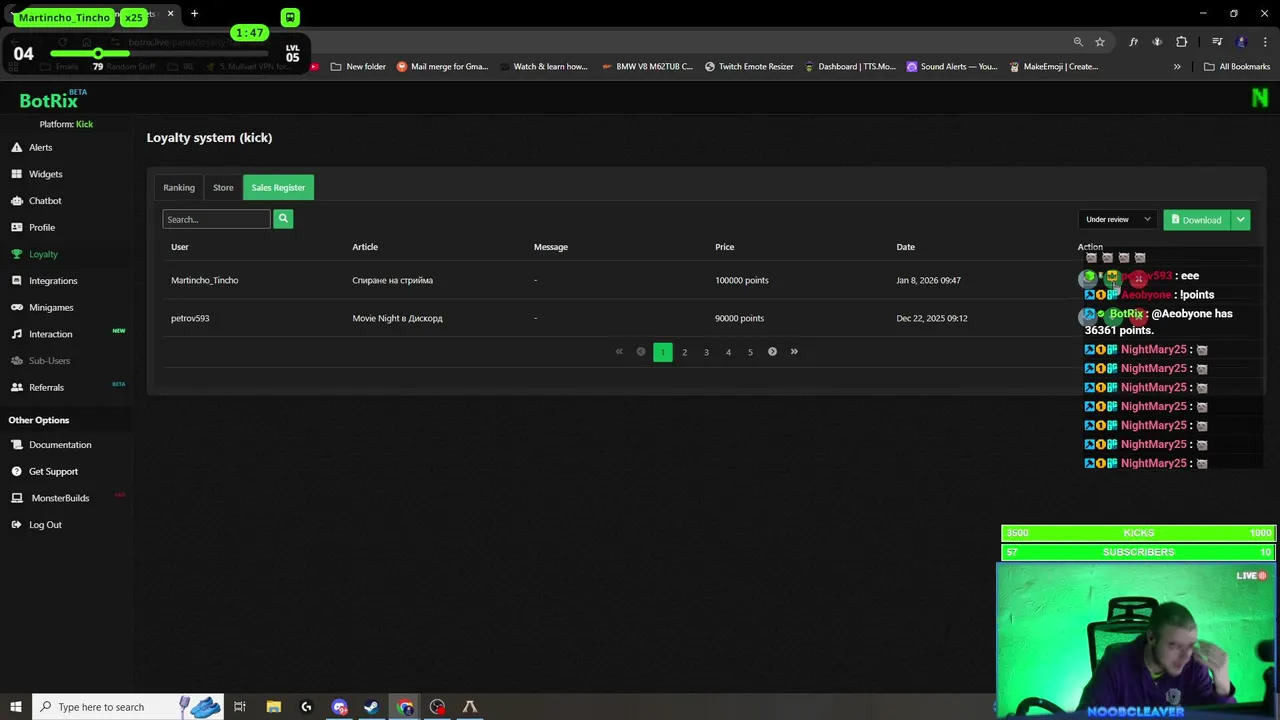The height and width of the screenshot is (720, 1280).
Task: Open the Chrome profile avatar
Action: click(x=1241, y=42)
